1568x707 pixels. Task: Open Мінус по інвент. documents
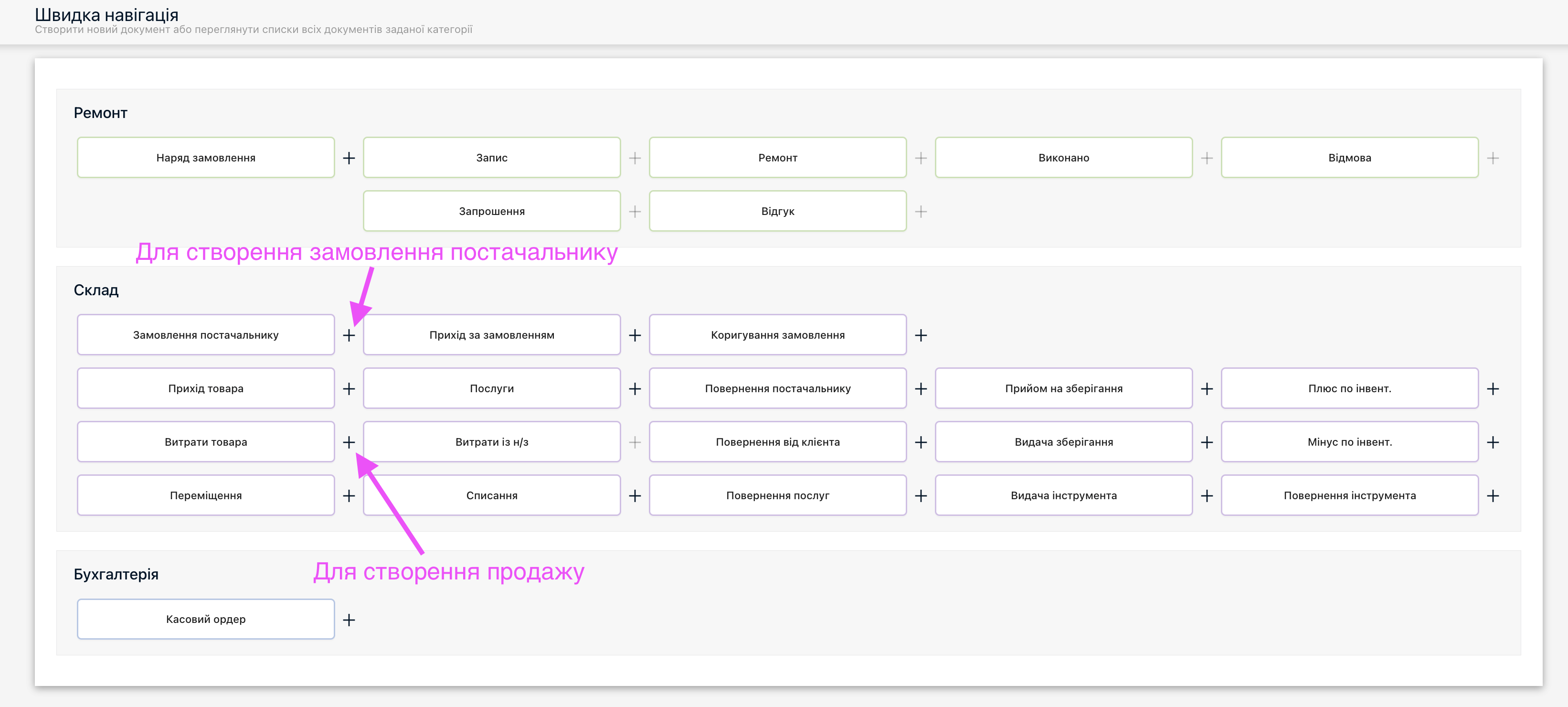click(x=1349, y=441)
